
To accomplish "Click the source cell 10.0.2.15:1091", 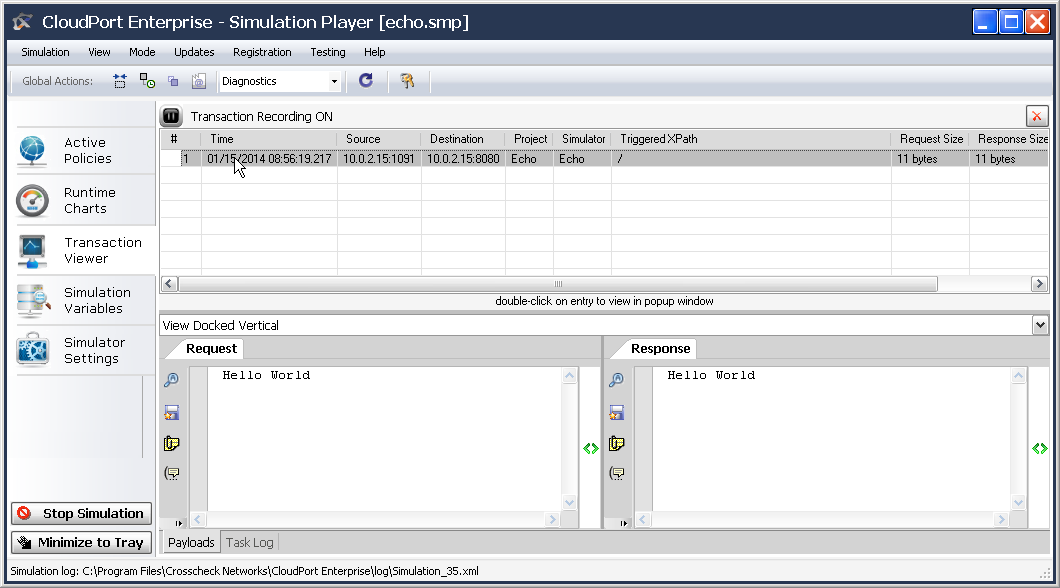I will [x=379, y=159].
